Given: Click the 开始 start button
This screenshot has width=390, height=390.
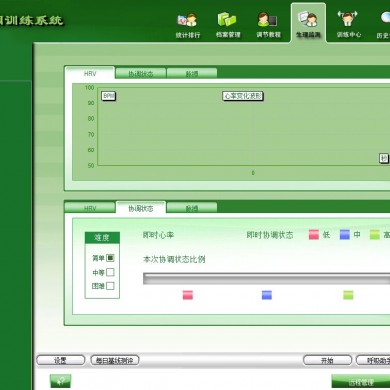Looking at the screenshot, I should pos(327,360).
